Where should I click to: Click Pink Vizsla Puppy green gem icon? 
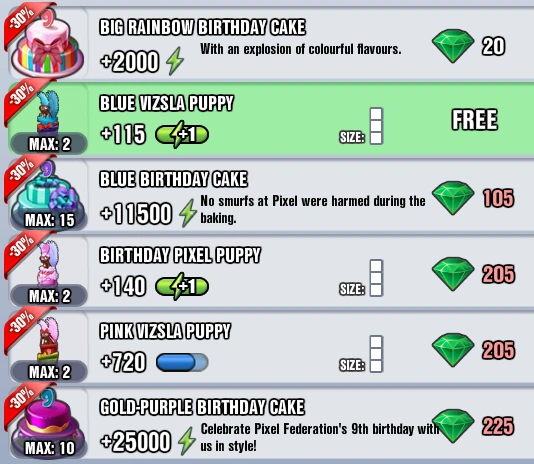coord(453,350)
